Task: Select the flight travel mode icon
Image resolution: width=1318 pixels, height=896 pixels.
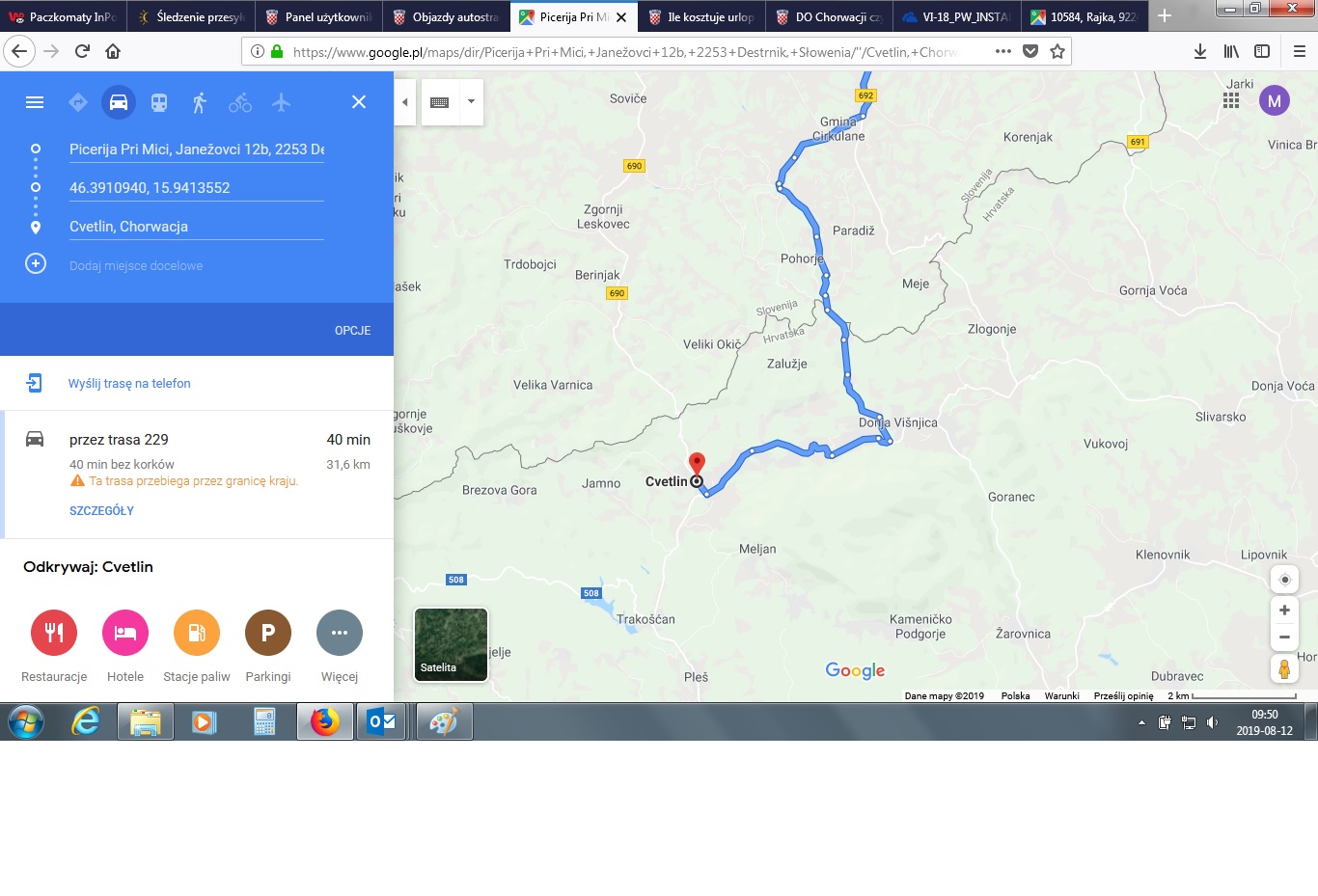Action: pyautogui.click(x=281, y=102)
